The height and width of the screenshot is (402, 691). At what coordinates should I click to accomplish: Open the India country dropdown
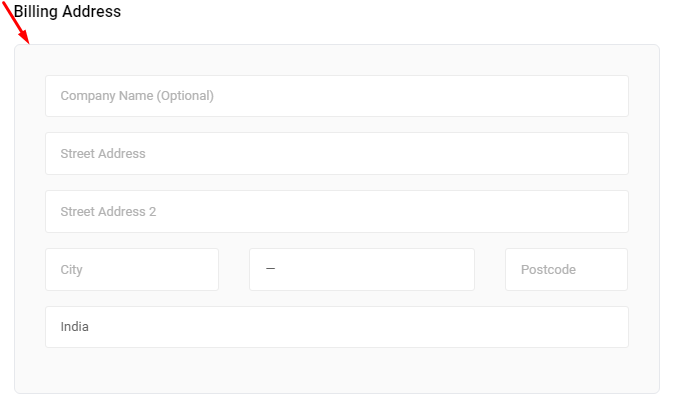tap(337, 327)
